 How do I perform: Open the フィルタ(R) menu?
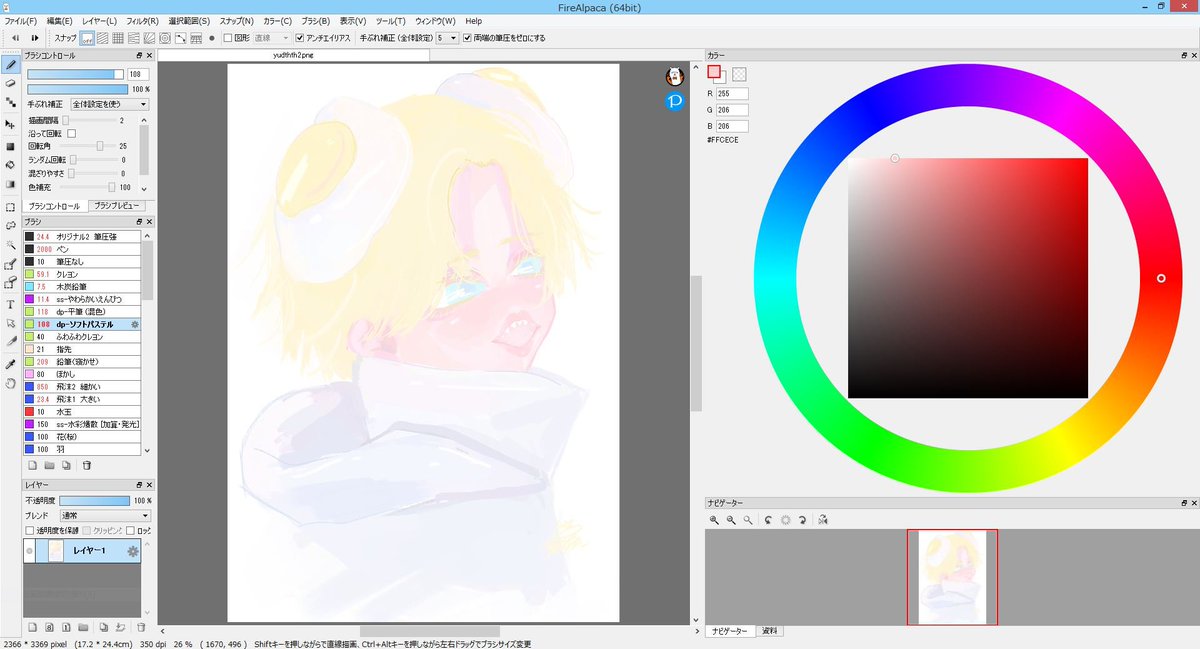pyautogui.click(x=142, y=21)
